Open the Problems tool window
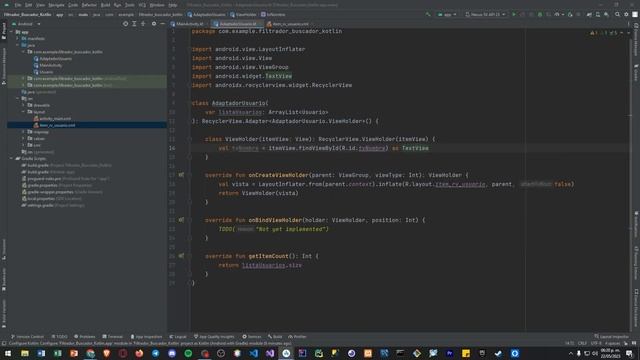640x360 pixels. pos(84,337)
